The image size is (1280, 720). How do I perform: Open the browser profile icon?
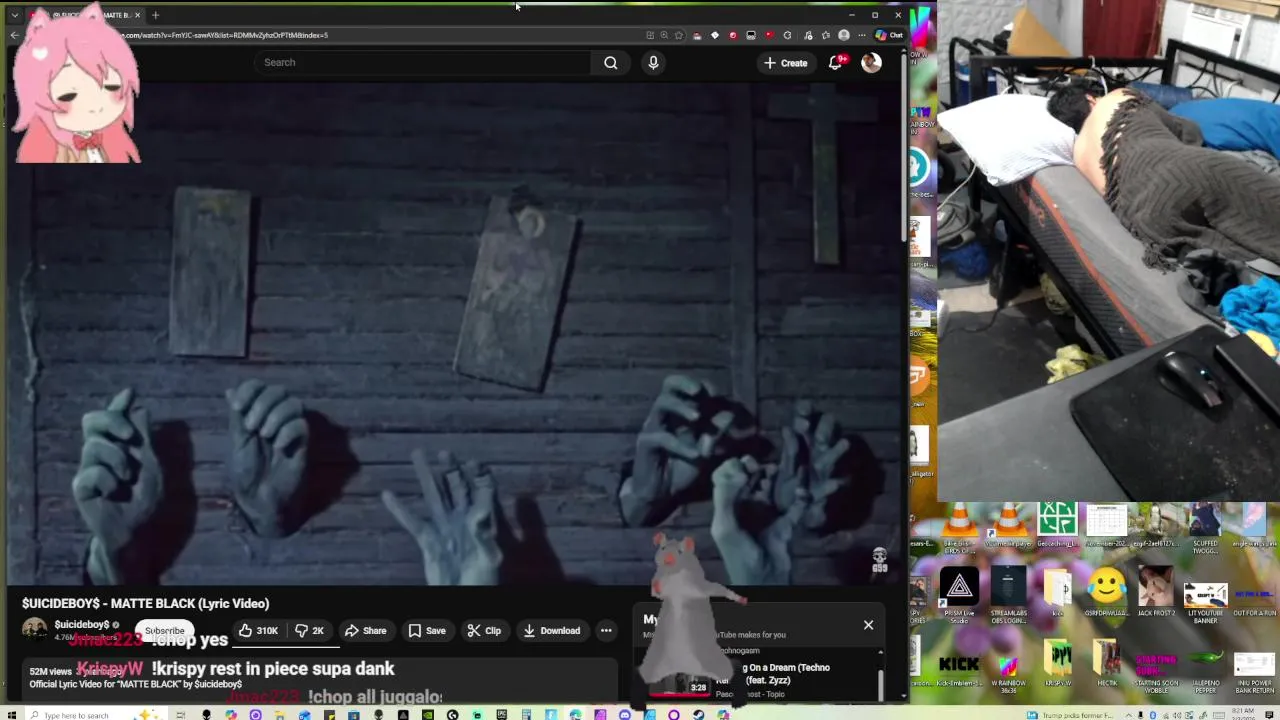(x=844, y=35)
